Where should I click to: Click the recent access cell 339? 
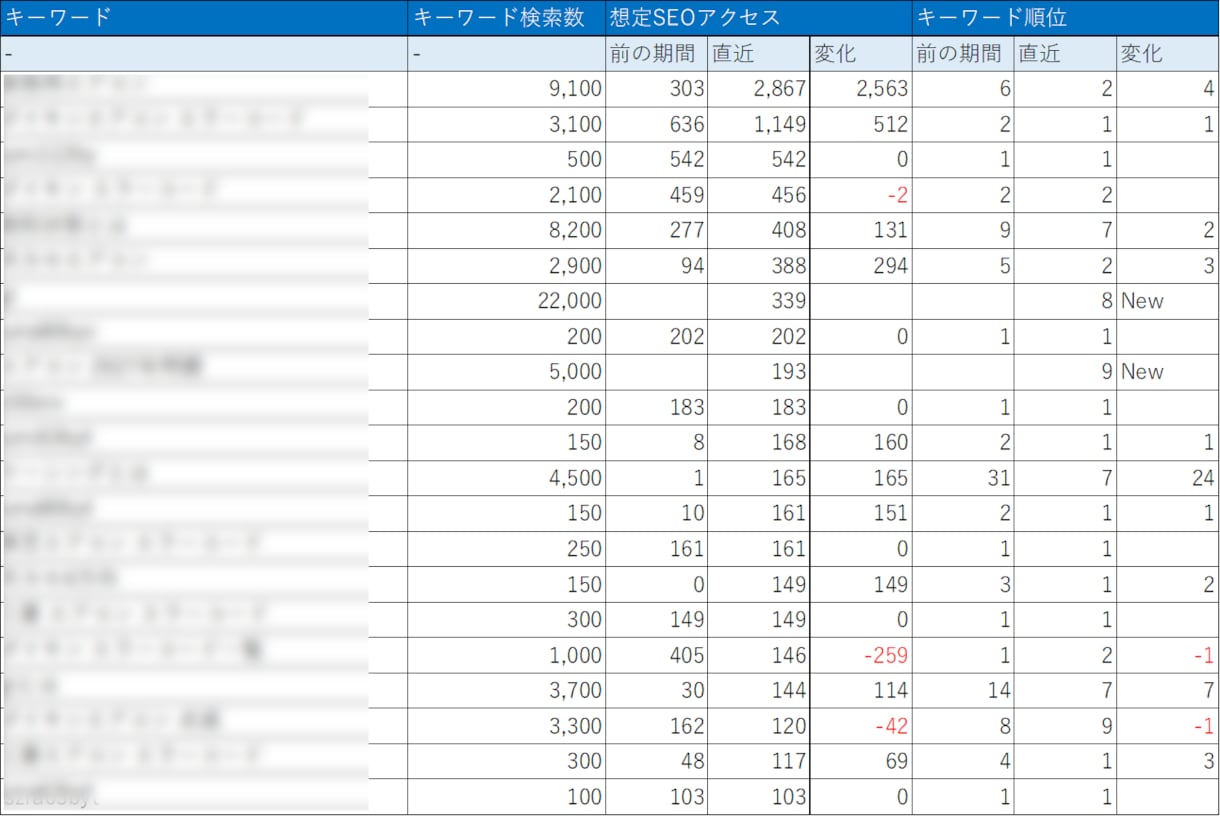pyautogui.click(x=759, y=301)
